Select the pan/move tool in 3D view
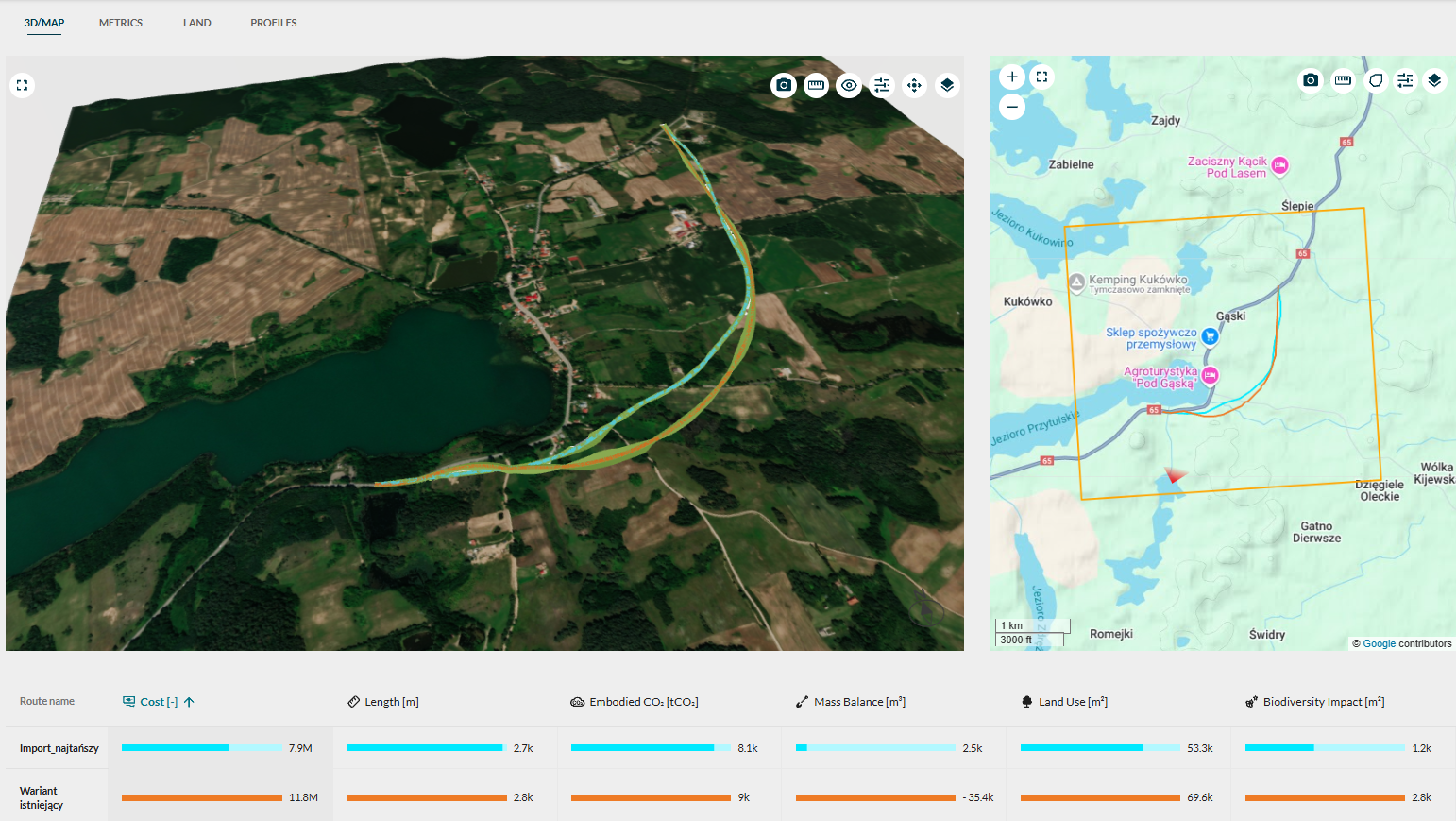The width and height of the screenshot is (1456, 821). pyautogui.click(x=914, y=86)
